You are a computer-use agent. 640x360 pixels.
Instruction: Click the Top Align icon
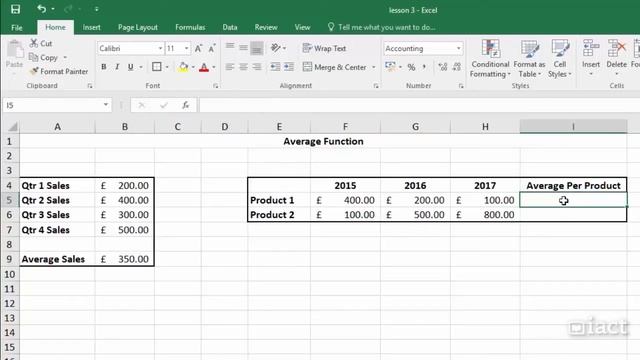pyautogui.click(x=230, y=48)
